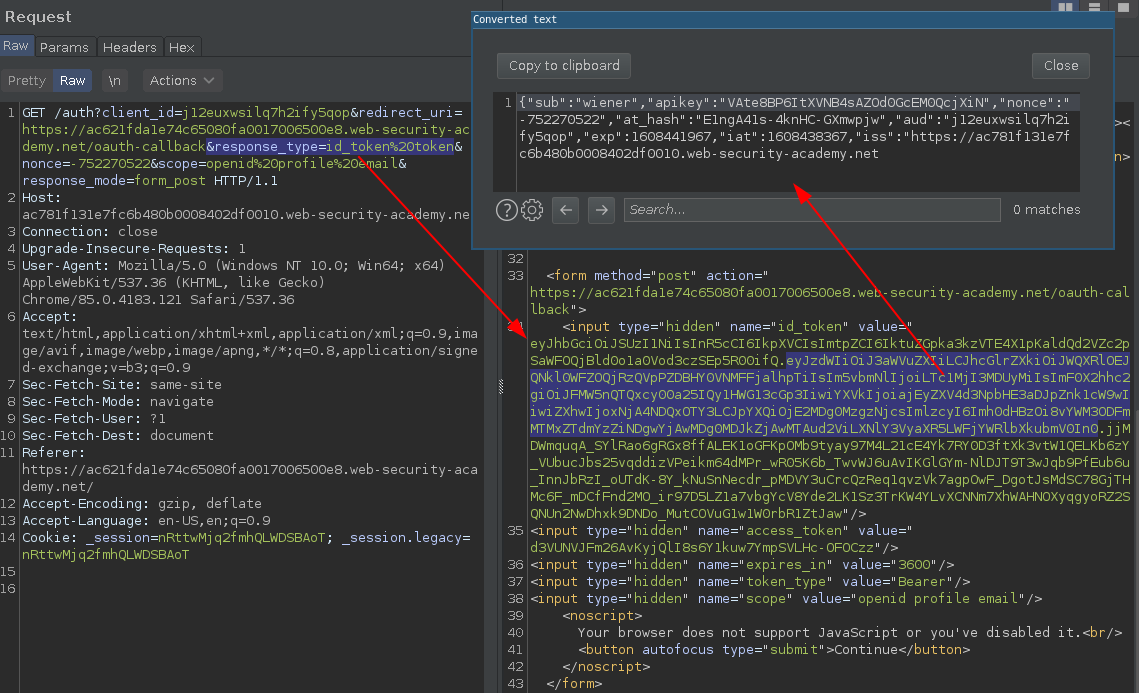Click the "Sec-Fetch-Dest: document" header

click(x=118, y=436)
